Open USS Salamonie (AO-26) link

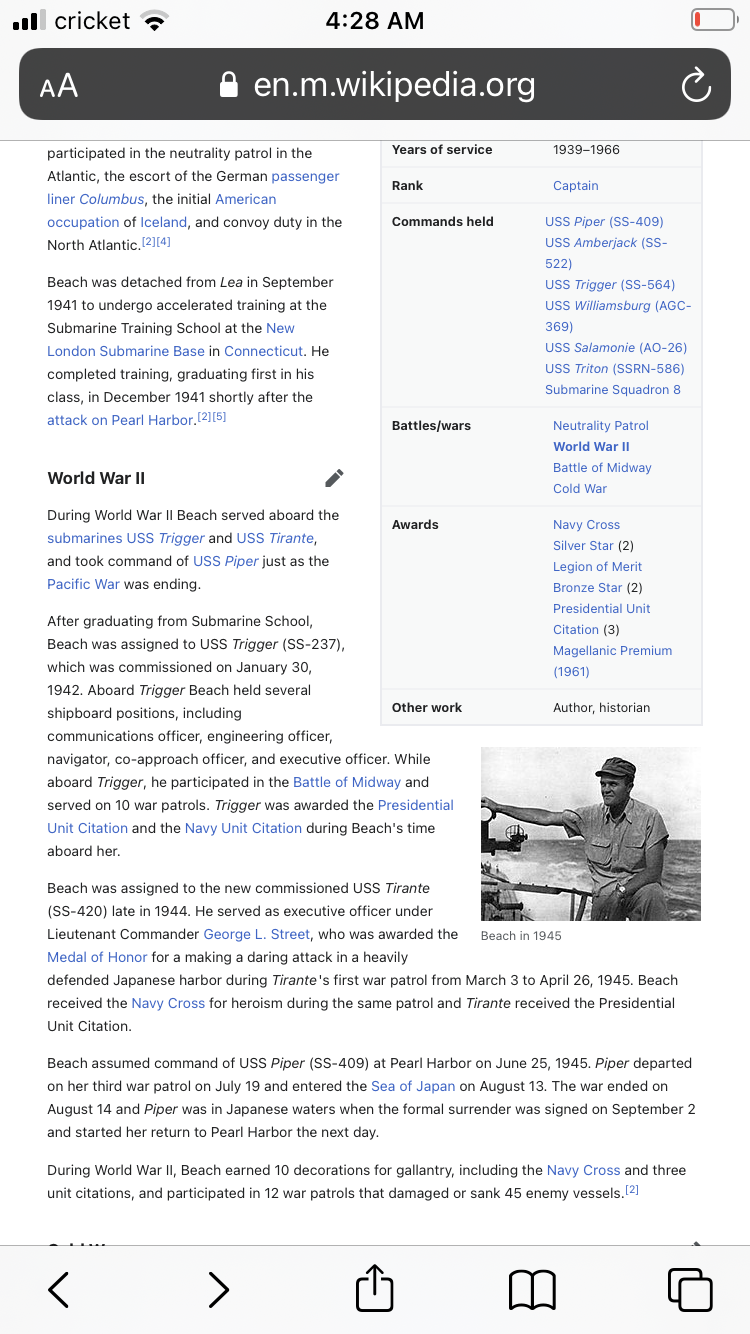[x=616, y=348]
